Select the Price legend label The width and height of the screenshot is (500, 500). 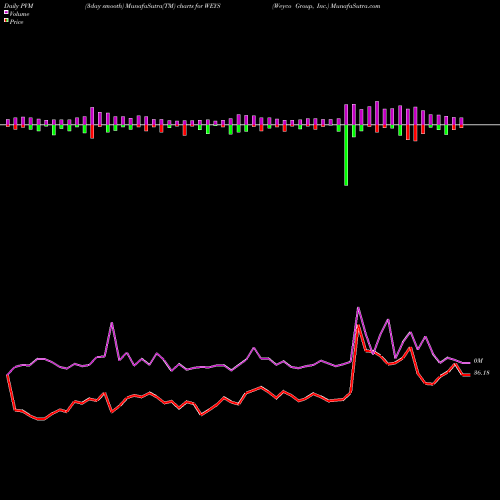click(x=16, y=22)
